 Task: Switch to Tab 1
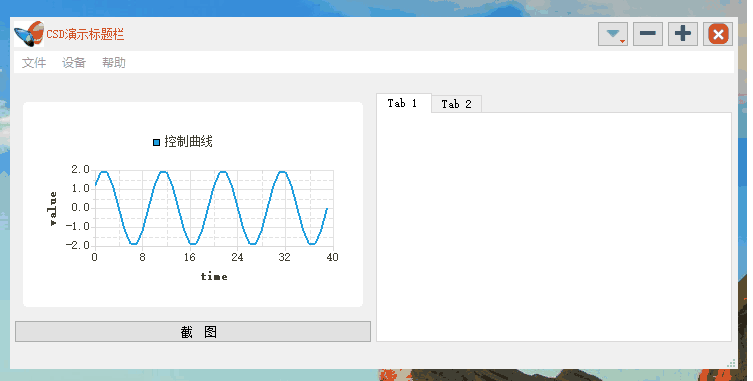[403, 103]
